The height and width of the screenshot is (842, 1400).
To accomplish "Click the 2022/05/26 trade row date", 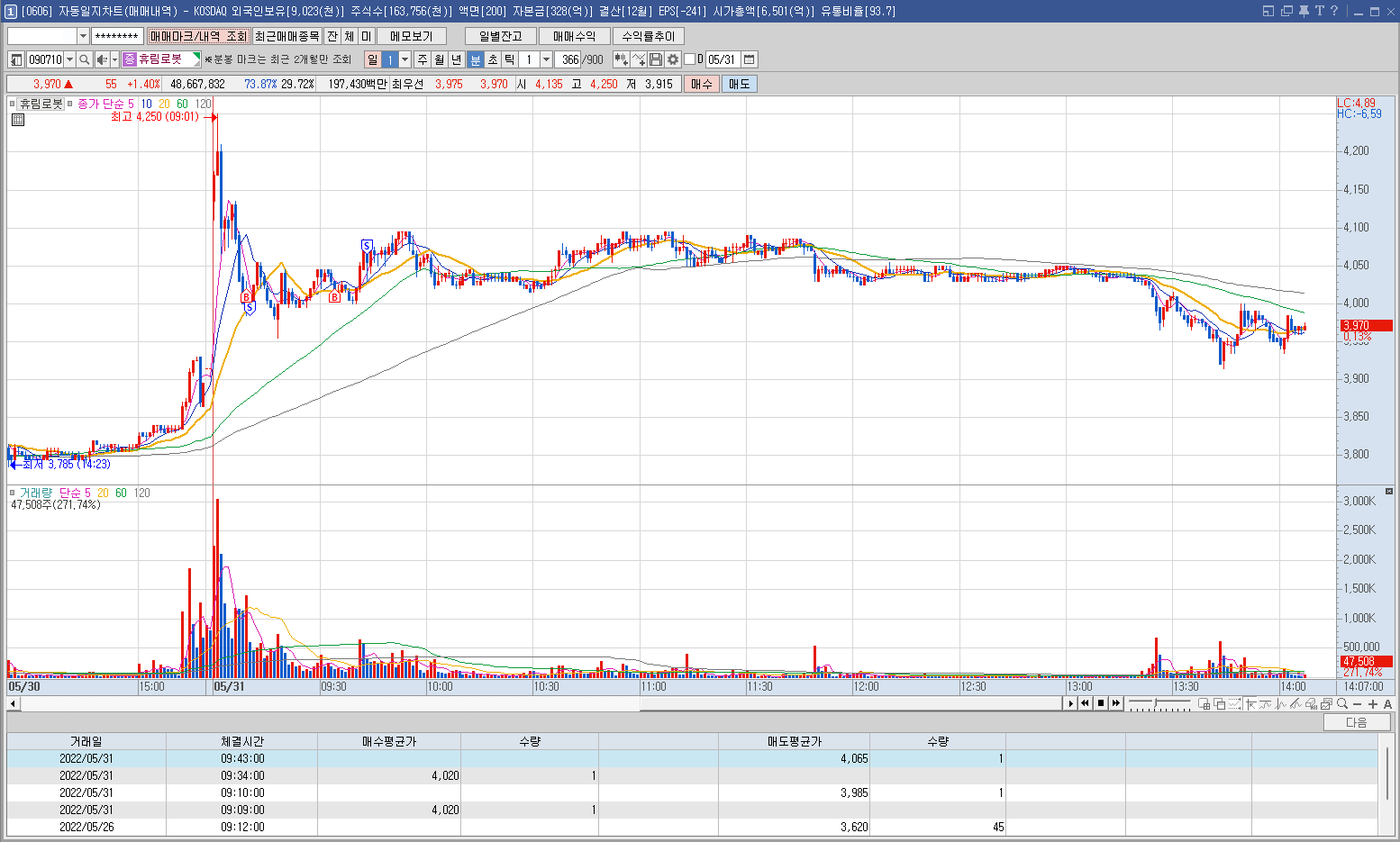I will 86,827.
